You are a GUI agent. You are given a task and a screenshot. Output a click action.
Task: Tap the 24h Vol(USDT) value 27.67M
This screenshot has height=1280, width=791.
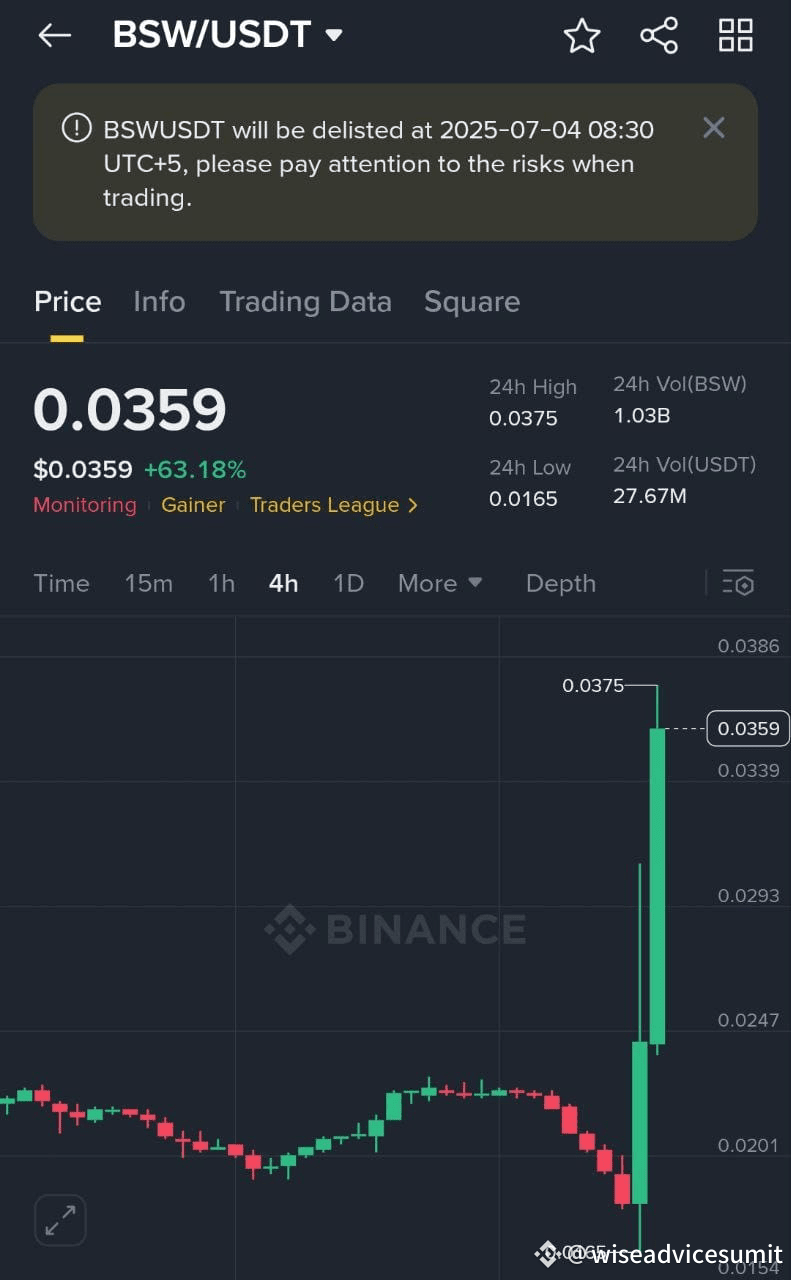click(x=649, y=495)
